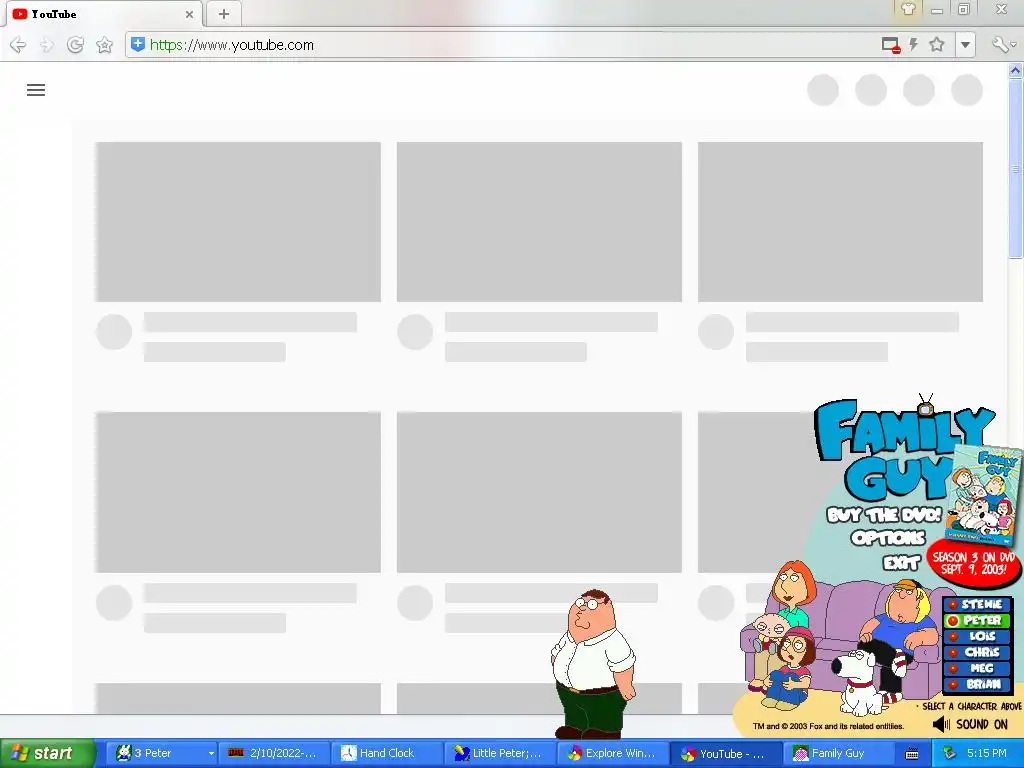
Task: Click Exit in Family Guy panel
Action: [902, 562]
